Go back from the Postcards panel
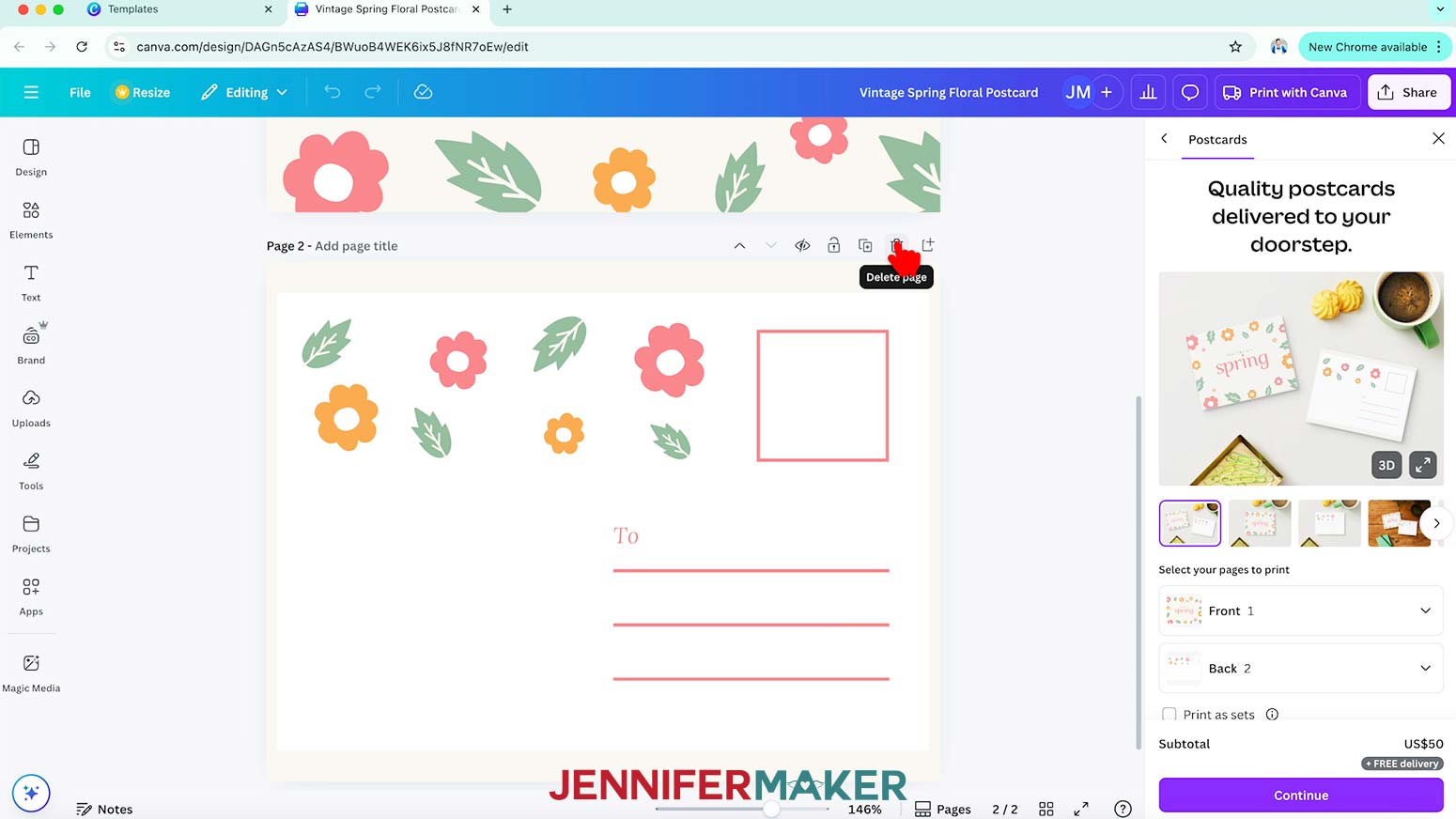This screenshot has width=1456, height=819. [x=1165, y=139]
